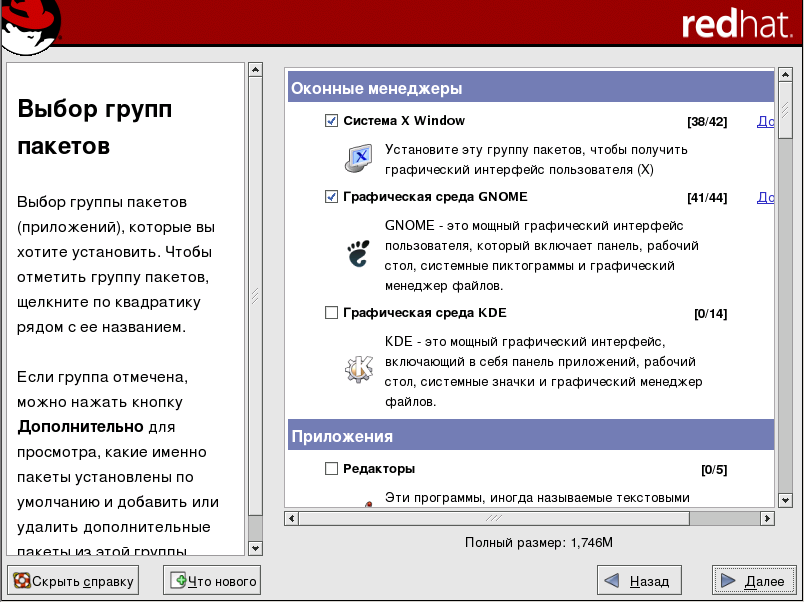
Task: Uncheck the Графическая среда GNOME checkbox
Action: (x=331, y=197)
